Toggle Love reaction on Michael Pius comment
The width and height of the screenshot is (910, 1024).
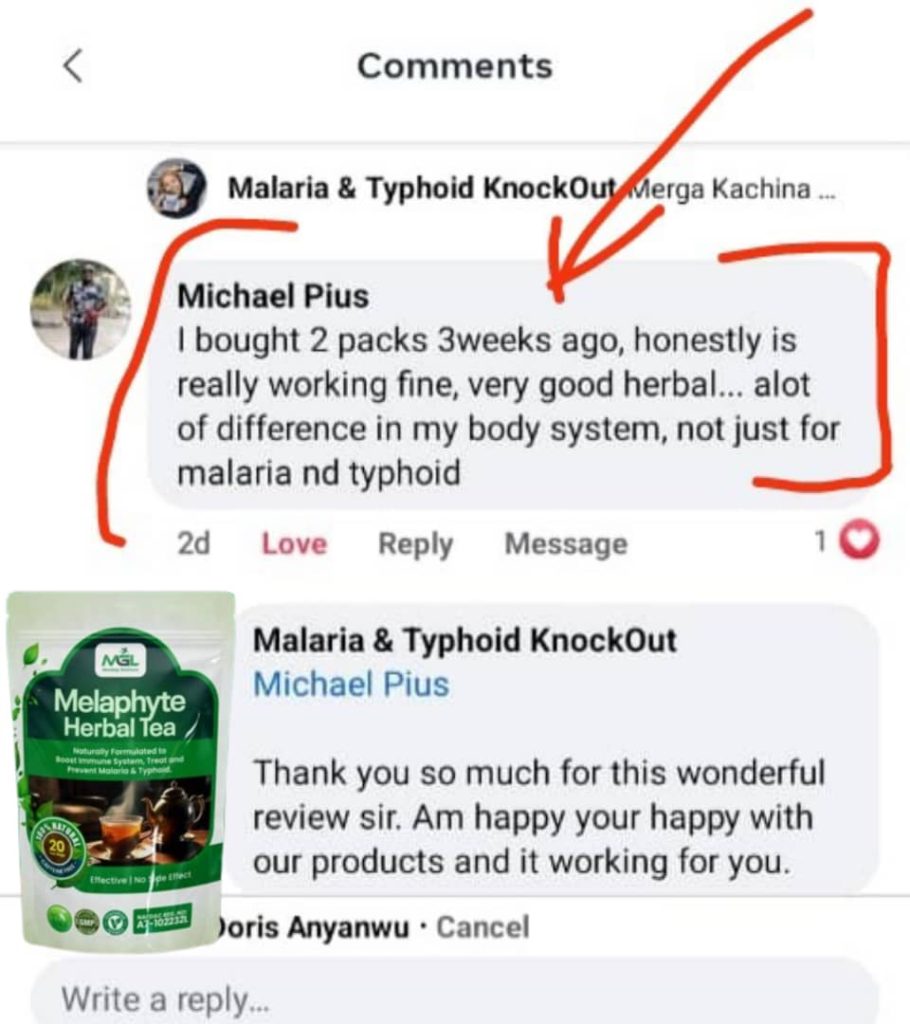[294, 543]
